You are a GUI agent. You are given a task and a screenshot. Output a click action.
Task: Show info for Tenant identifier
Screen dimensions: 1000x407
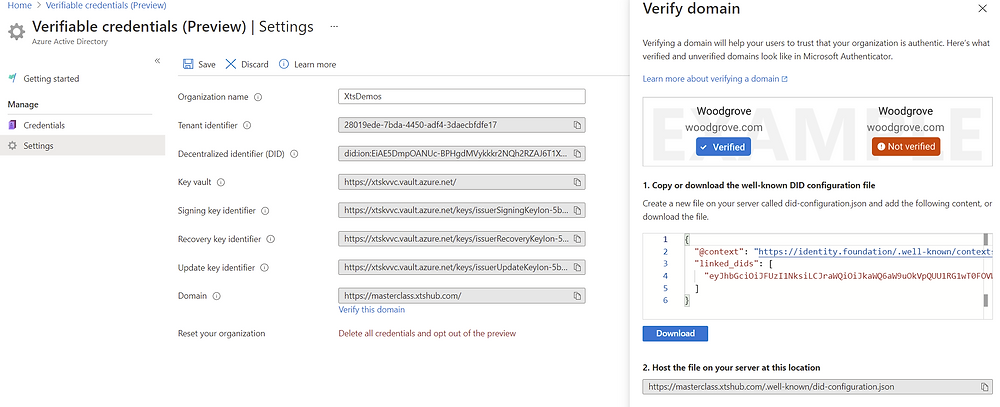[247, 125]
